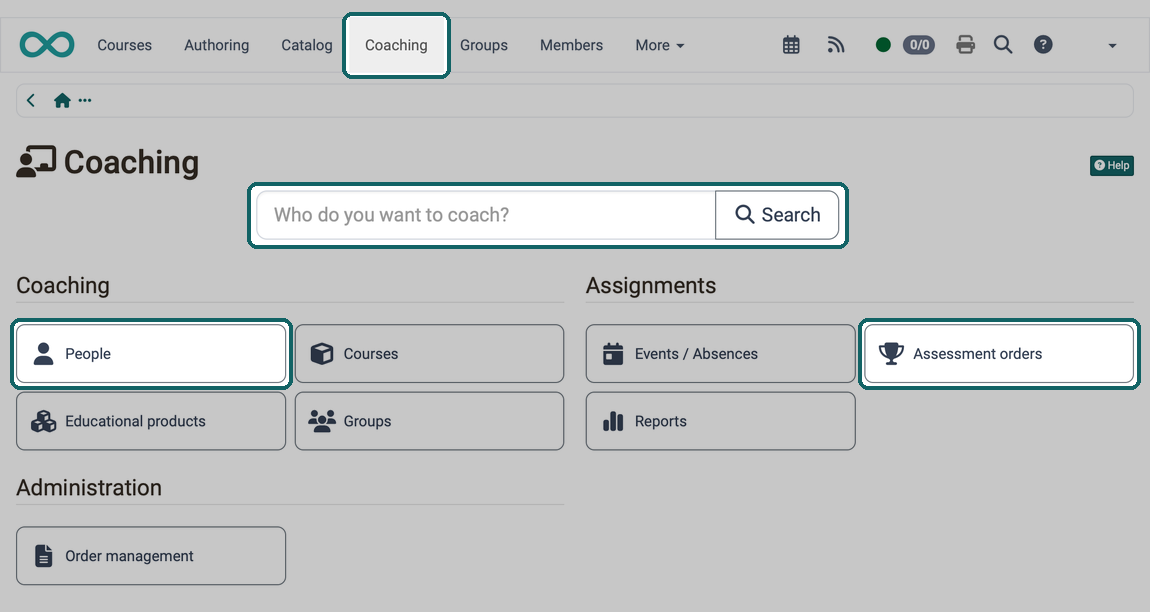Click the green Help button
1150x612 pixels.
pyautogui.click(x=1111, y=165)
